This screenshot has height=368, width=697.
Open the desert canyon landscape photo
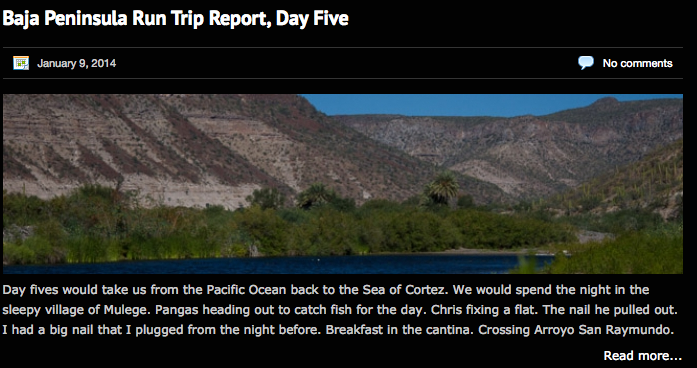pyautogui.click(x=343, y=184)
